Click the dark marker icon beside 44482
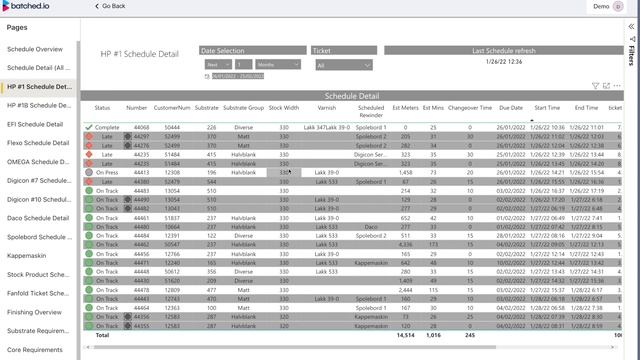 pos(128,209)
